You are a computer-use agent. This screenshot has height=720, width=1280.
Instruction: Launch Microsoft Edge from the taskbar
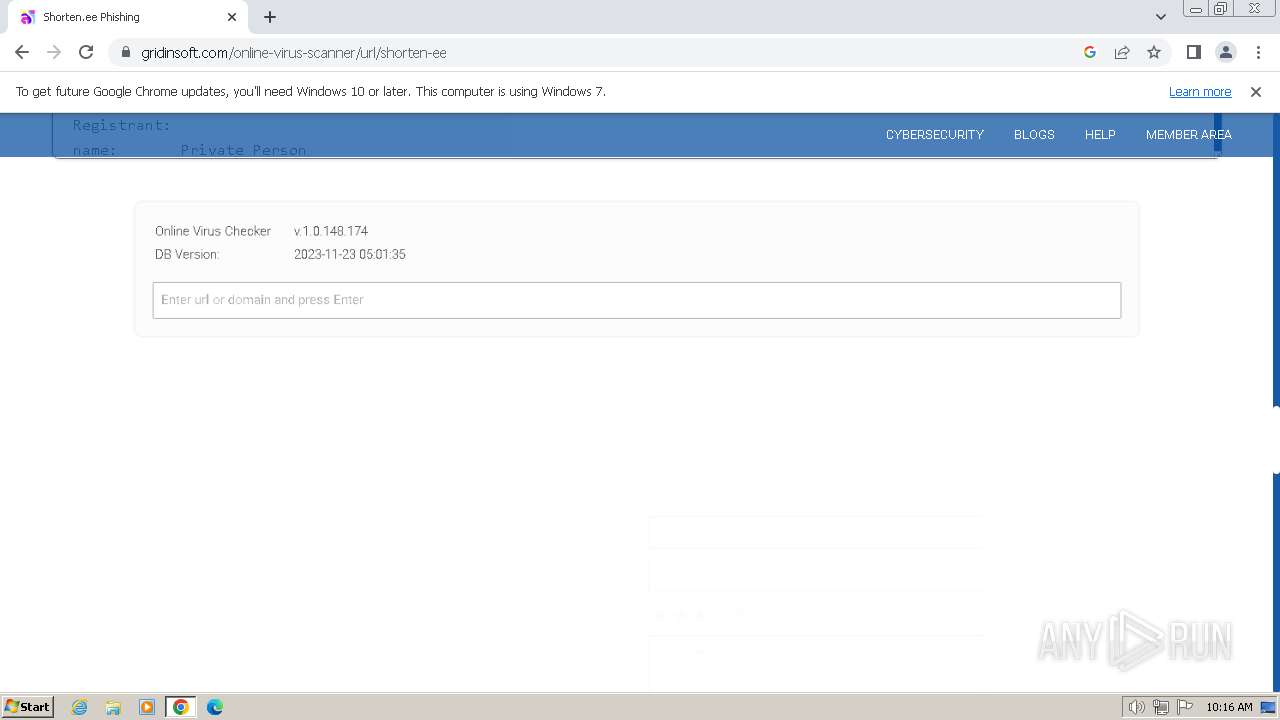coord(215,707)
